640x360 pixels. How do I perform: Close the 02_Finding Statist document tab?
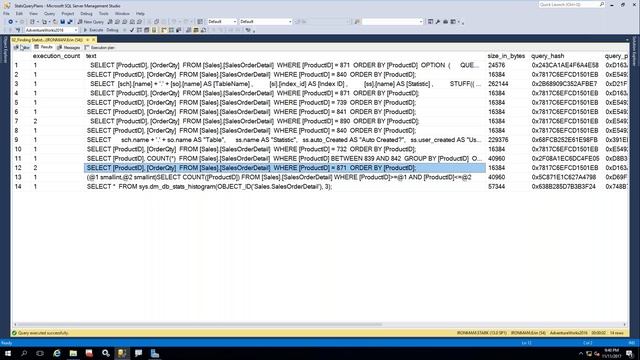coord(93,40)
